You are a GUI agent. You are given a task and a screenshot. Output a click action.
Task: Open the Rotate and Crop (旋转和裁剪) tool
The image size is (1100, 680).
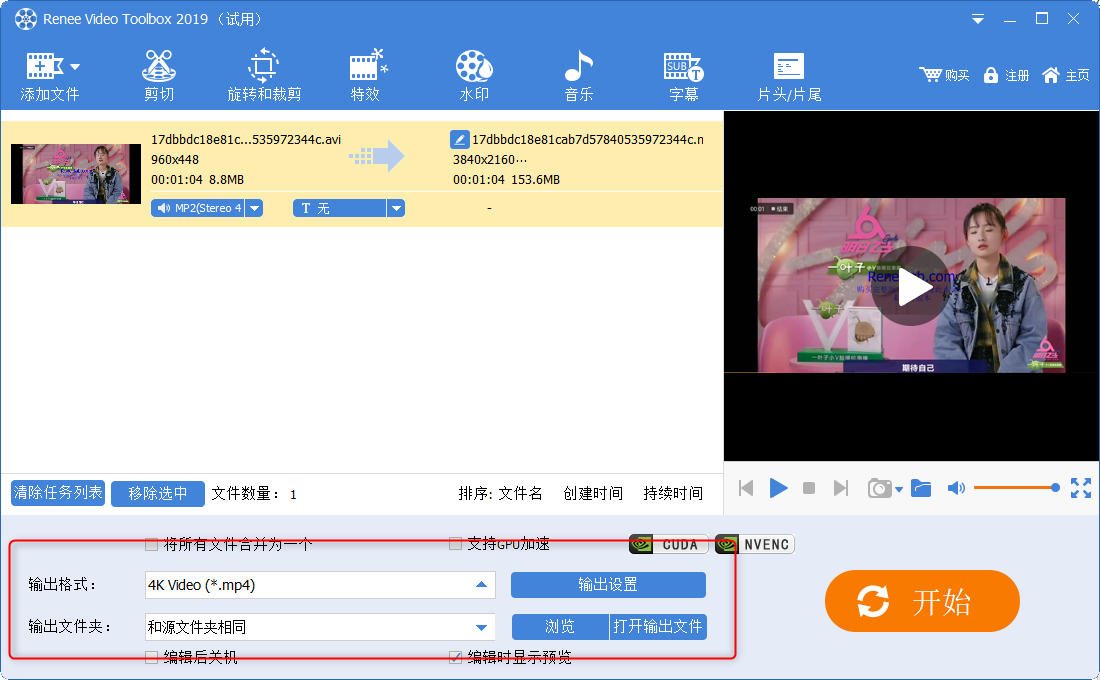click(x=264, y=75)
